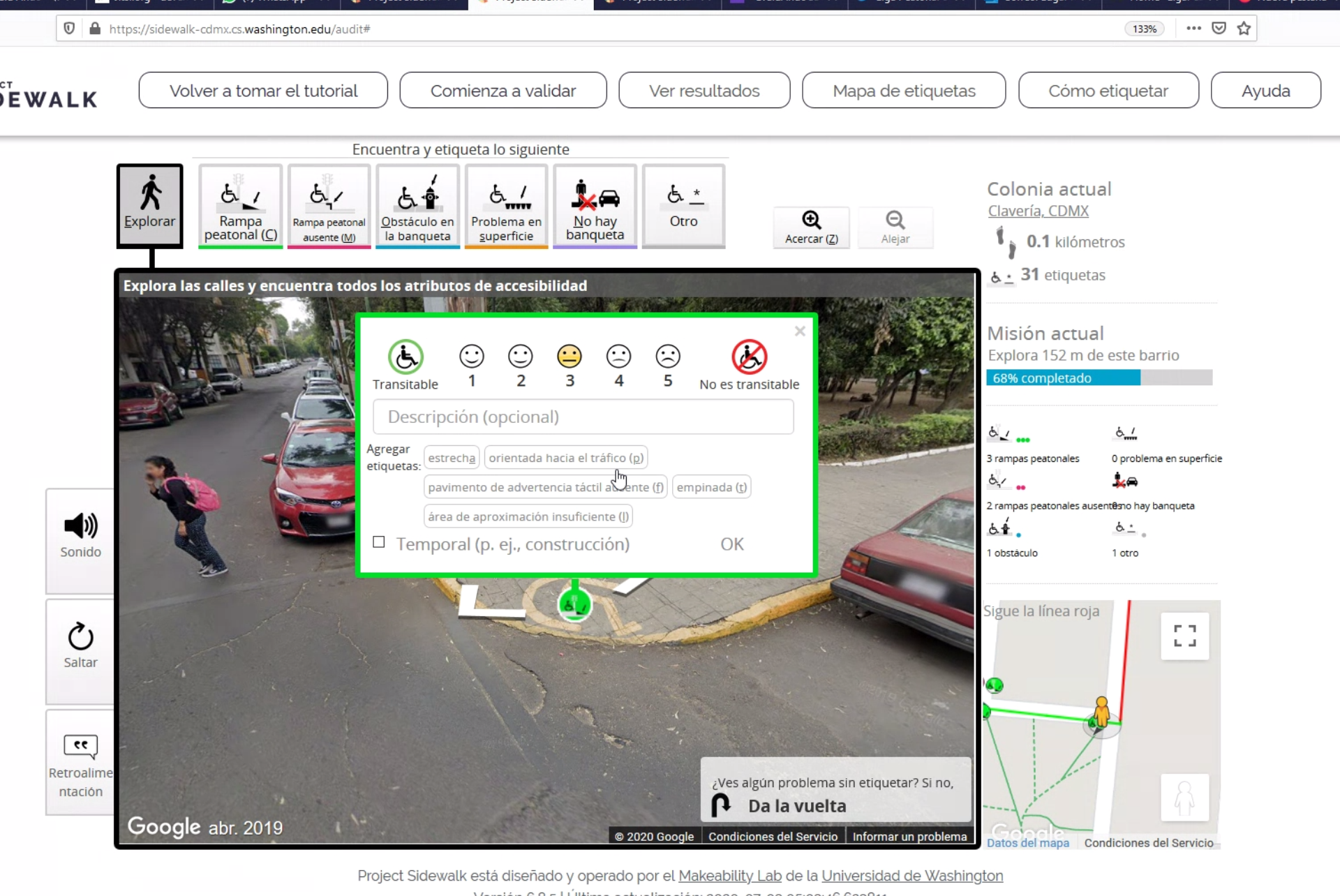Add the 'estrecha' tag
The image size is (1340, 896).
click(x=452, y=458)
